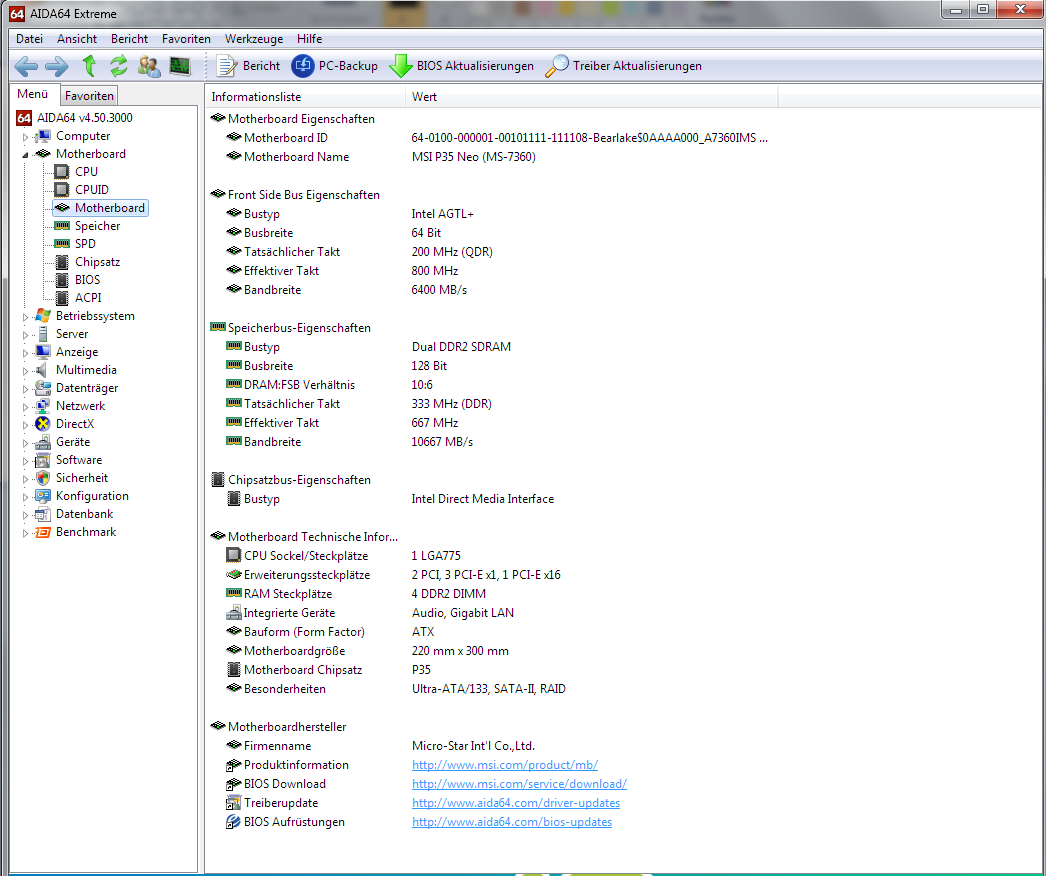Screen dimensions: 1046x876
Task: Refresh the page with green arrows icon
Action: [119, 66]
